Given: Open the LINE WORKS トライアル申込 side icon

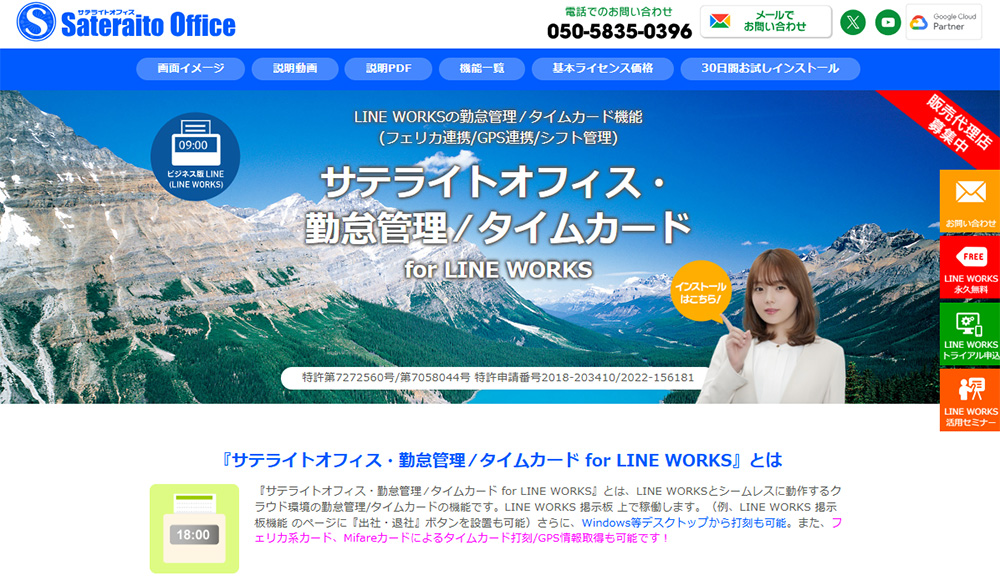Looking at the screenshot, I should pos(969,334).
